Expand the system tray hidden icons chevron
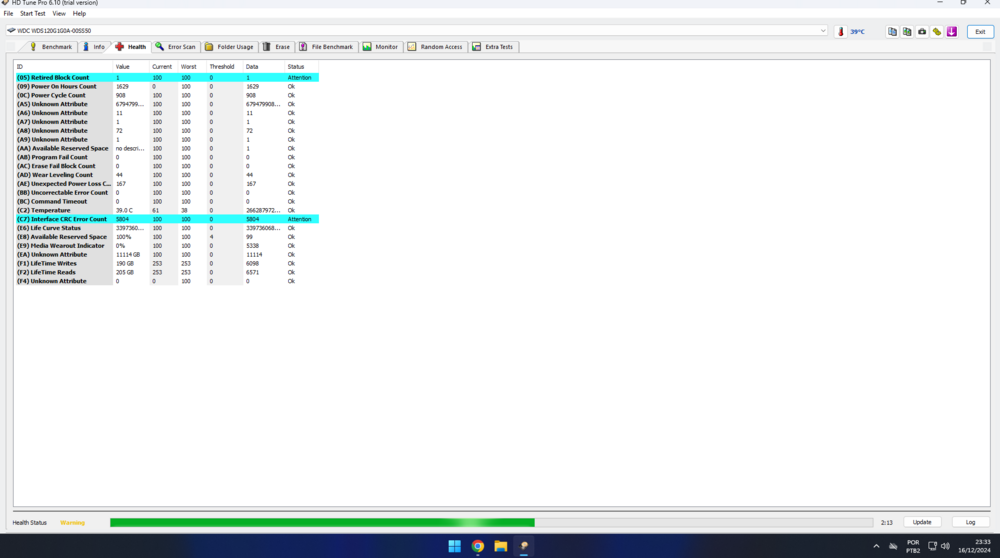 pyautogui.click(x=876, y=546)
